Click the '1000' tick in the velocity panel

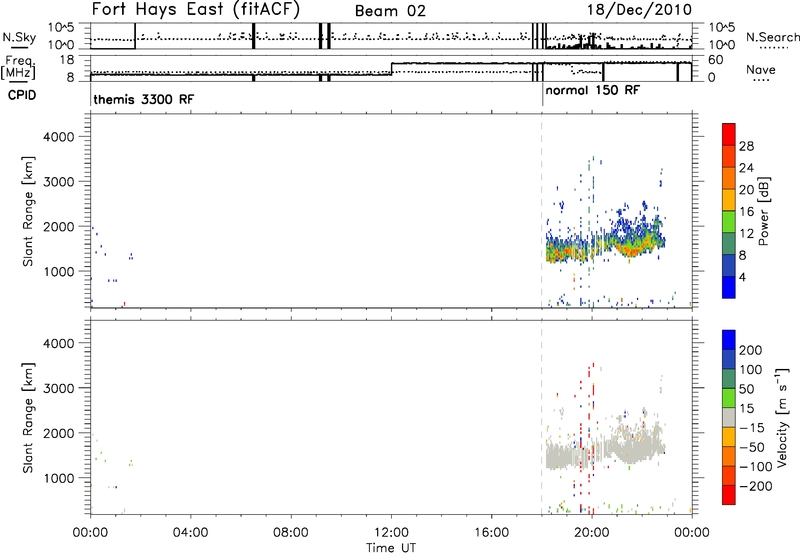pyautogui.click(x=58, y=478)
